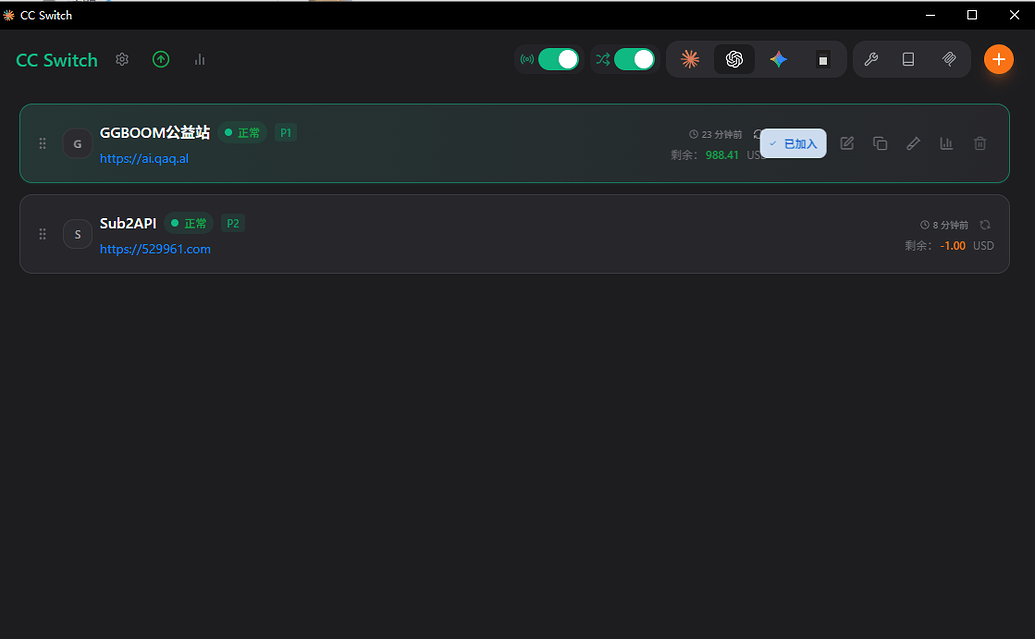Grab the drag handle of Sub2API
Viewport: 1035px width, 639px height.
(42, 234)
